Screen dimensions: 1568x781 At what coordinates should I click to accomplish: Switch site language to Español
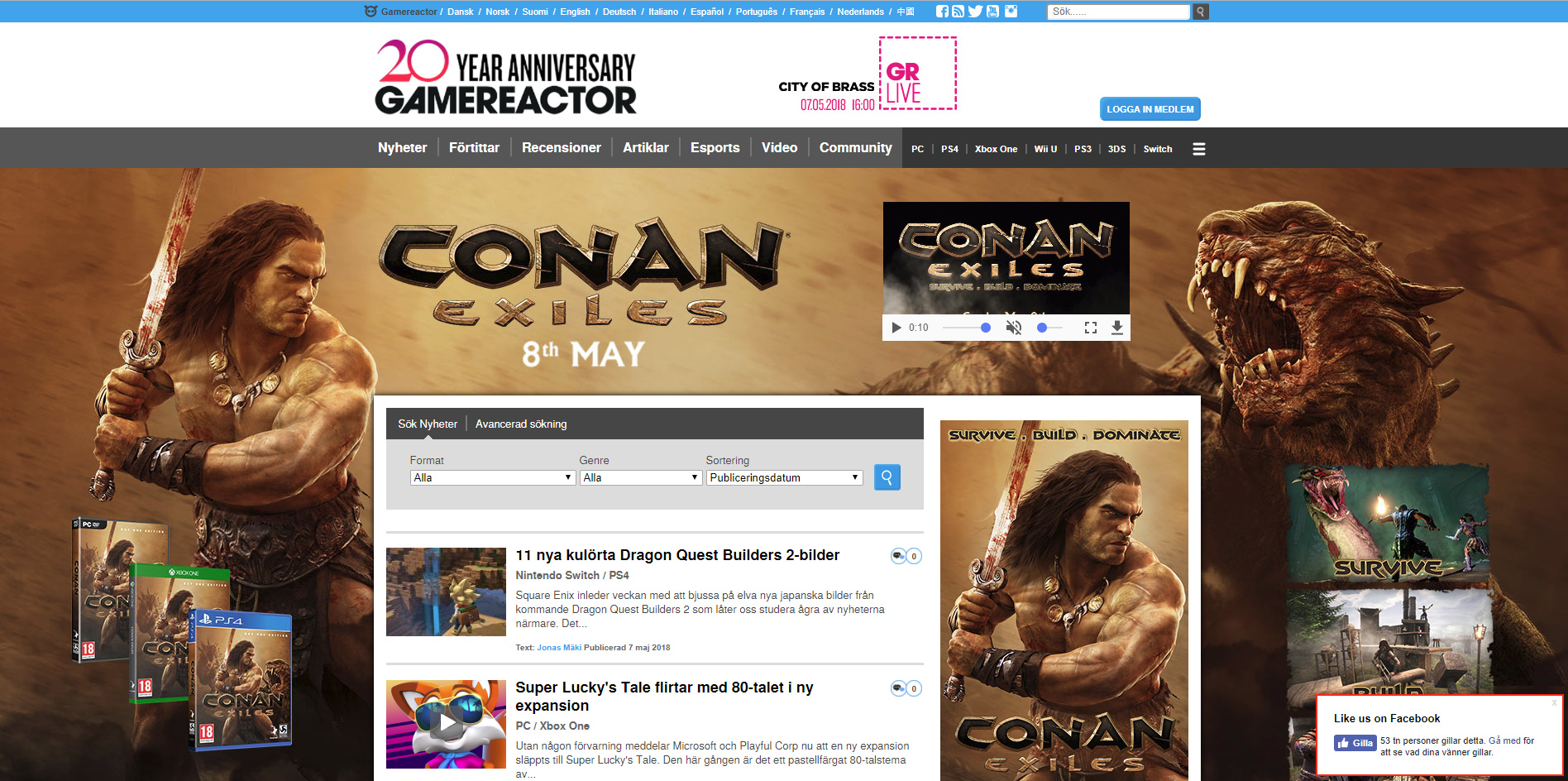tap(707, 12)
